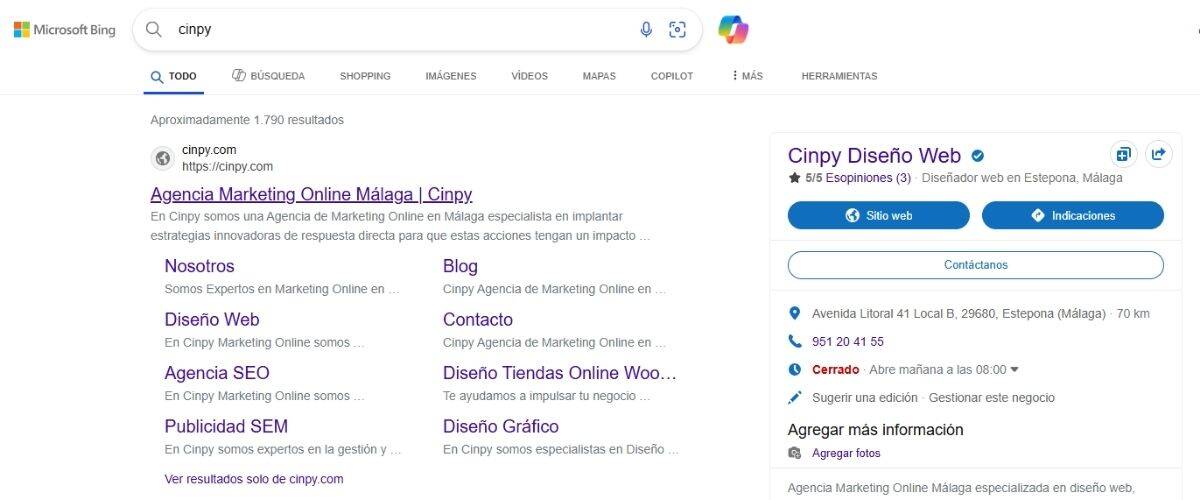Click the Agregar más información heading
The height and width of the screenshot is (500, 1200).
(x=876, y=430)
